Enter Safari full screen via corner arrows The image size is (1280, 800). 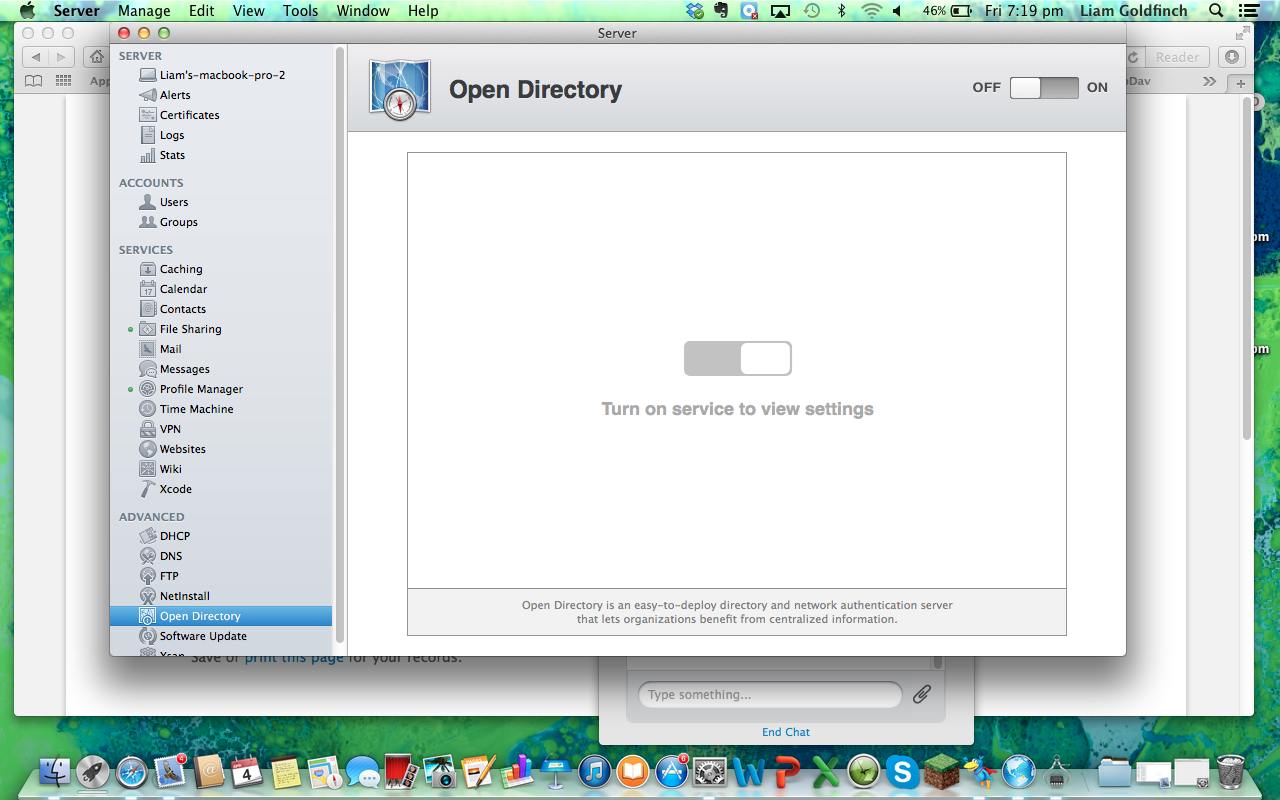pyautogui.click(x=1243, y=33)
